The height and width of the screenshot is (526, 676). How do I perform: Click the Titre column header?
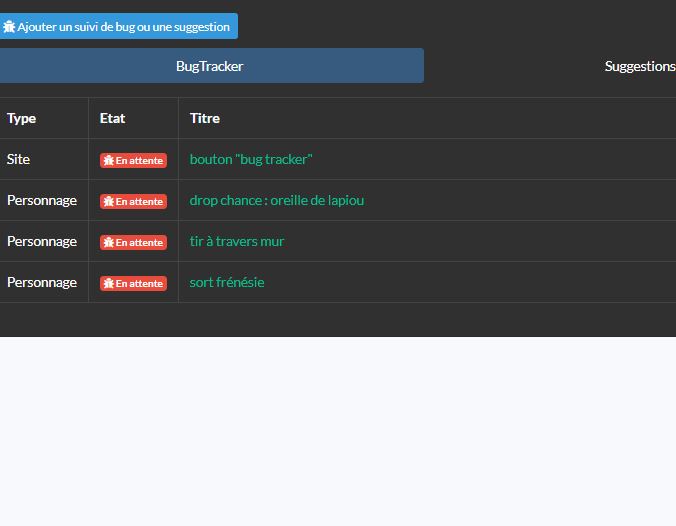204,118
